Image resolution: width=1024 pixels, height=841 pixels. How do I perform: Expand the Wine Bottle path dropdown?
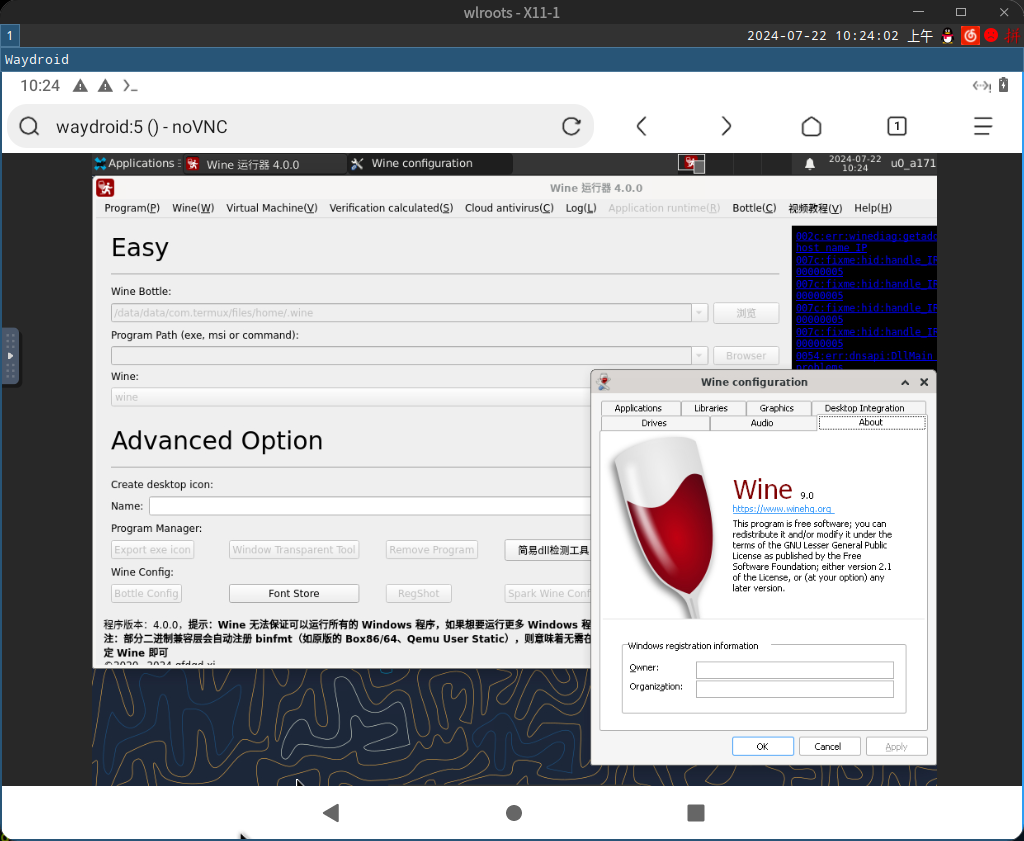pyautogui.click(x=699, y=313)
